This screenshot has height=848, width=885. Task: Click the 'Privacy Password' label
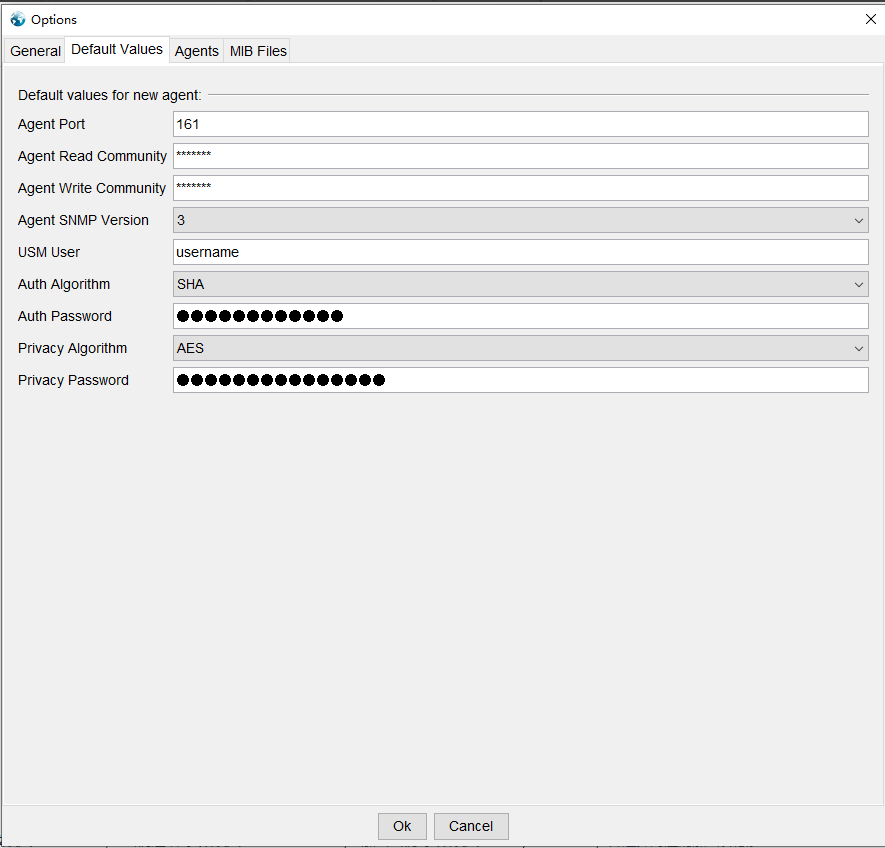(x=73, y=380)
